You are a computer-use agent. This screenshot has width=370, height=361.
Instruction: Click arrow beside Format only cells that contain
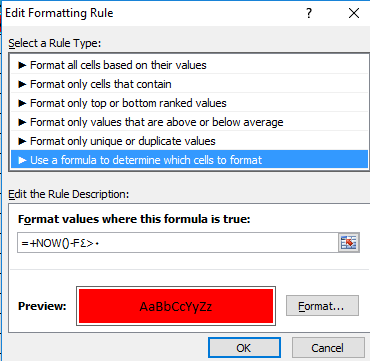(x=22, y=84)
